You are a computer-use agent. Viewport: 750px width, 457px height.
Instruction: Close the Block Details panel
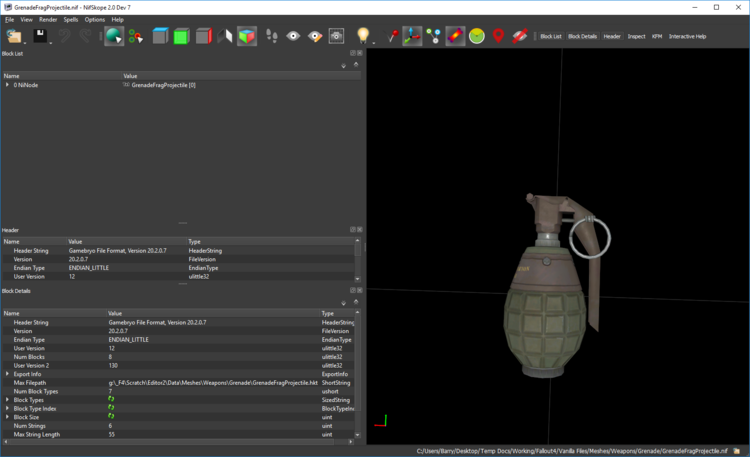tap(360, 290)
